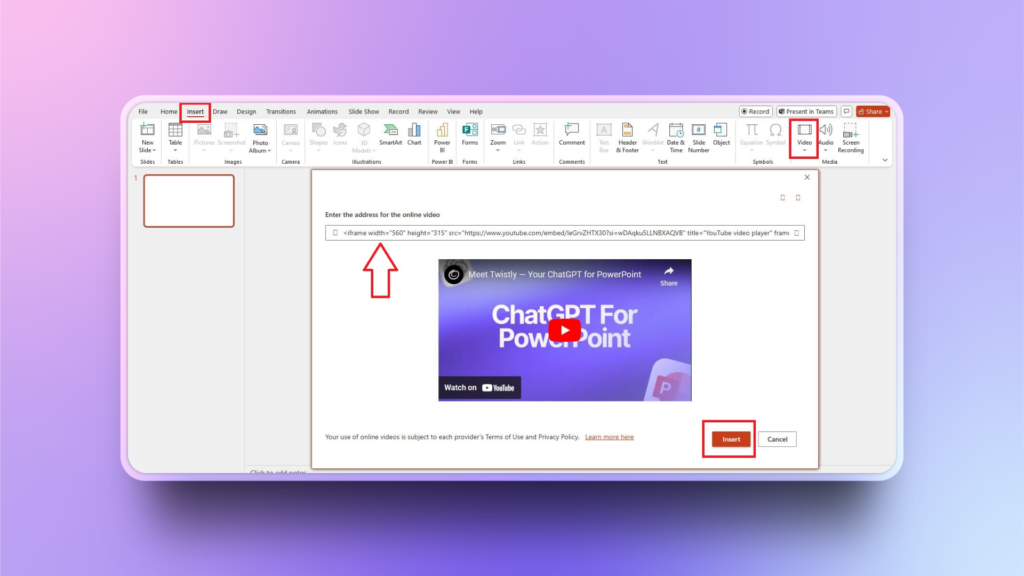The image size is (1024, 576).
Task: Open the Shapes gallery
Action: pyautogui.click(x=319, y=137)
